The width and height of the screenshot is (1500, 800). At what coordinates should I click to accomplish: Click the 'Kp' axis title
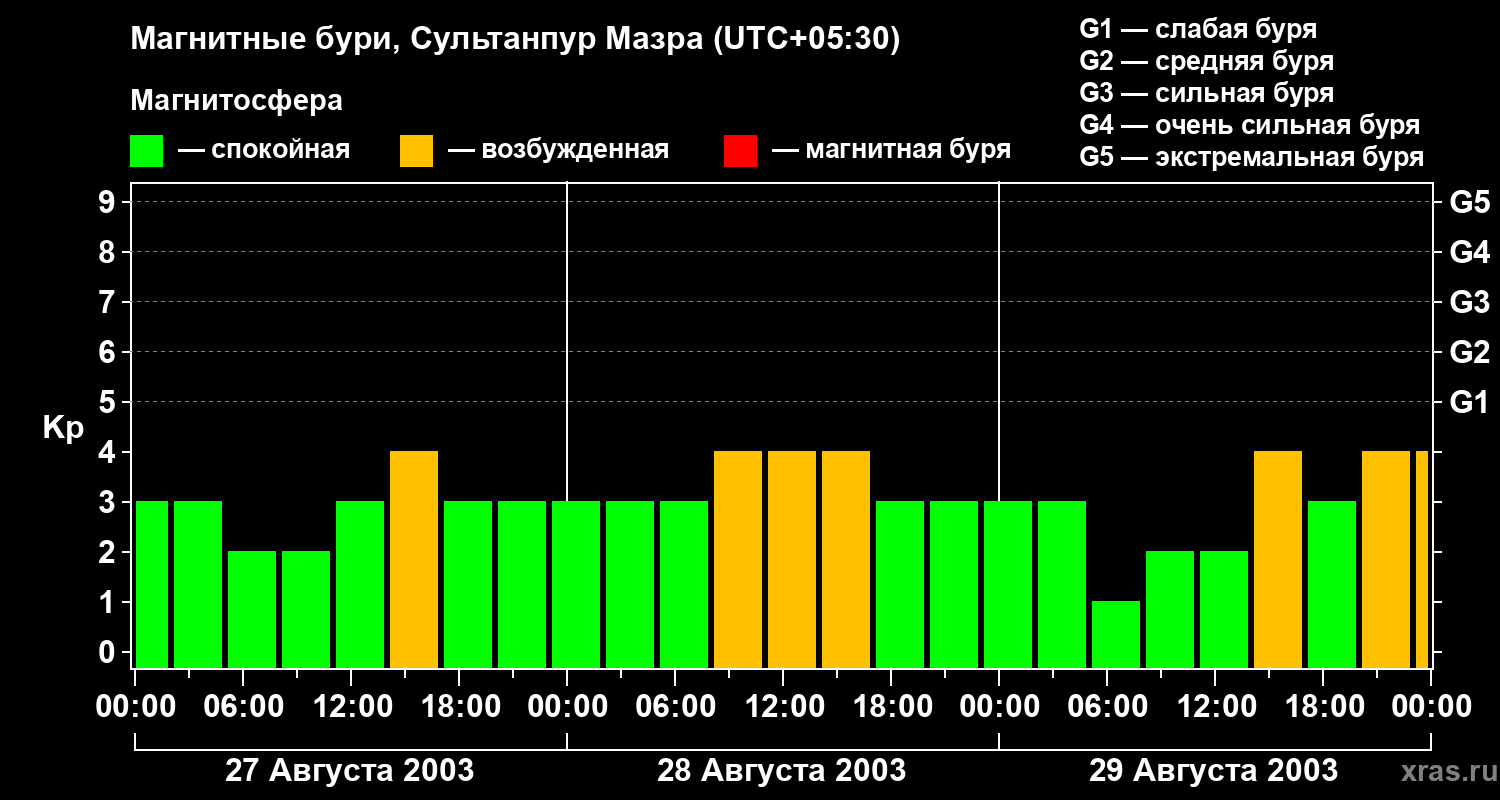[63, 428]
